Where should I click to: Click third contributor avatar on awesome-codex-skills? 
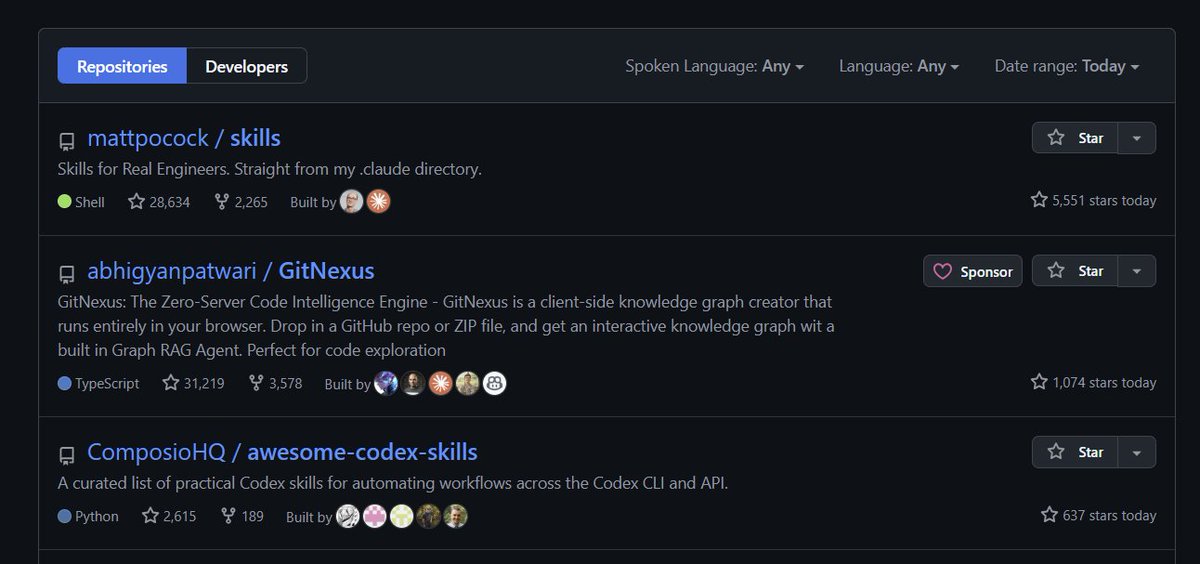pos(401,516)
